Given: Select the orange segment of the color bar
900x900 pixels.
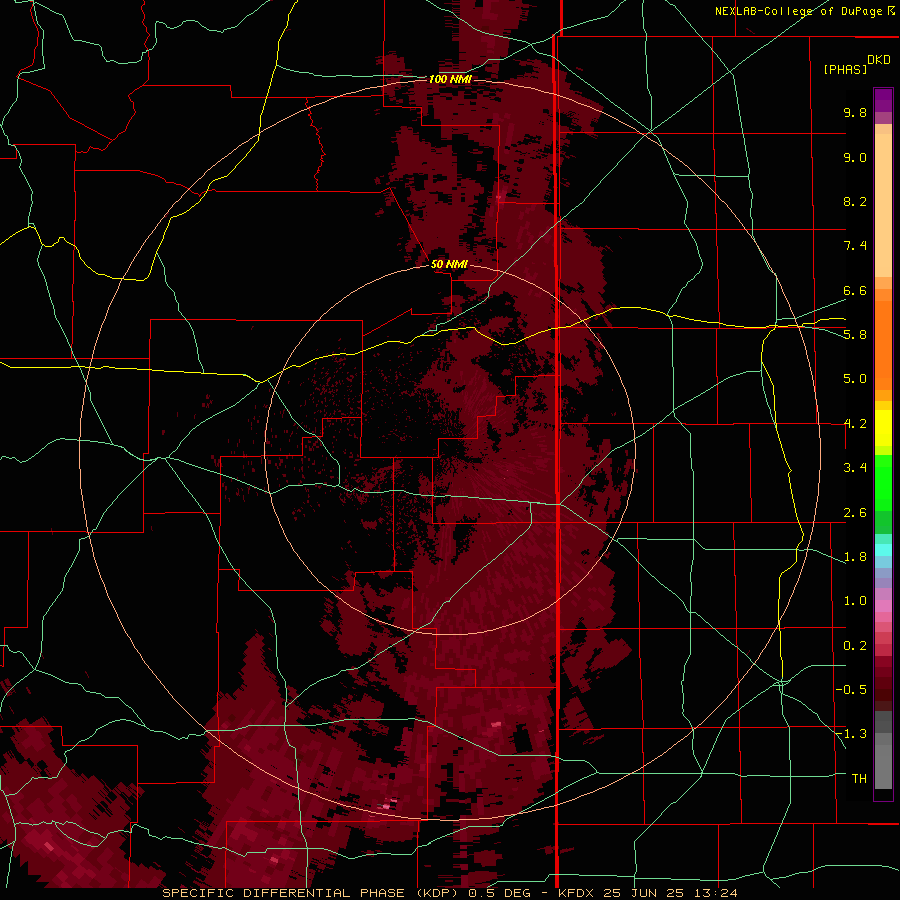Looking at the screenshot, I should (x=883, y=346).
